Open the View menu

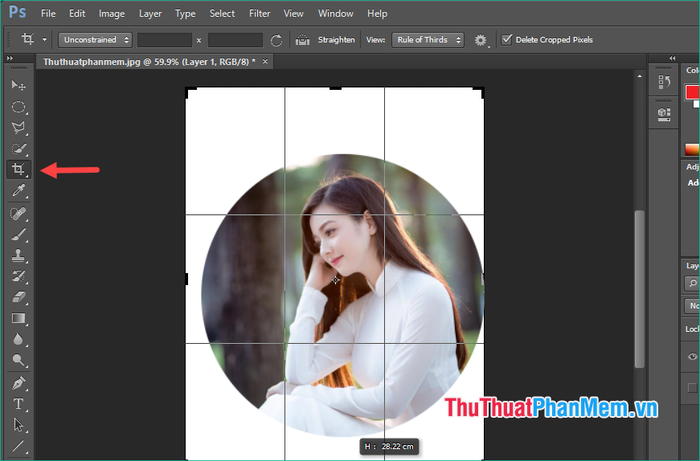pyautogui.click(x=293, y=14)
